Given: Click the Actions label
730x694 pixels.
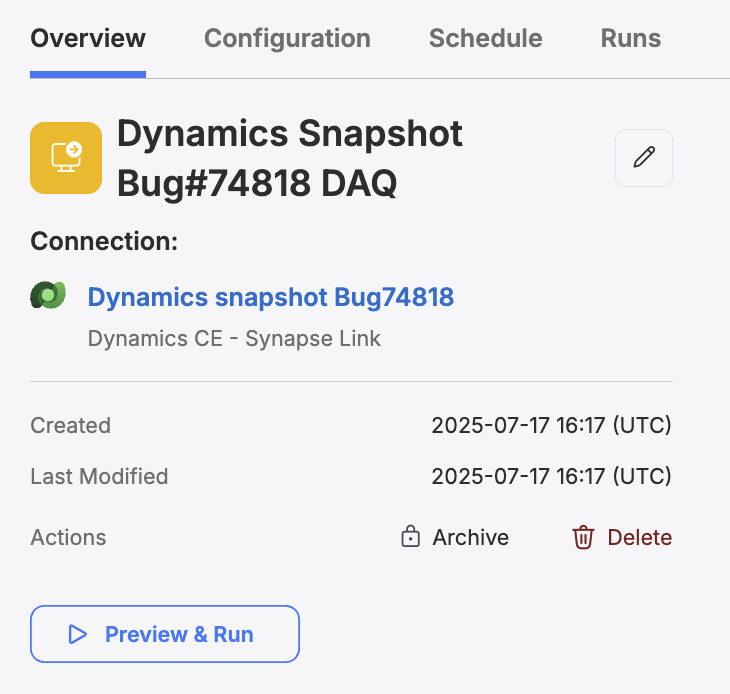Looking at the screenshot, I should (68, 538).
